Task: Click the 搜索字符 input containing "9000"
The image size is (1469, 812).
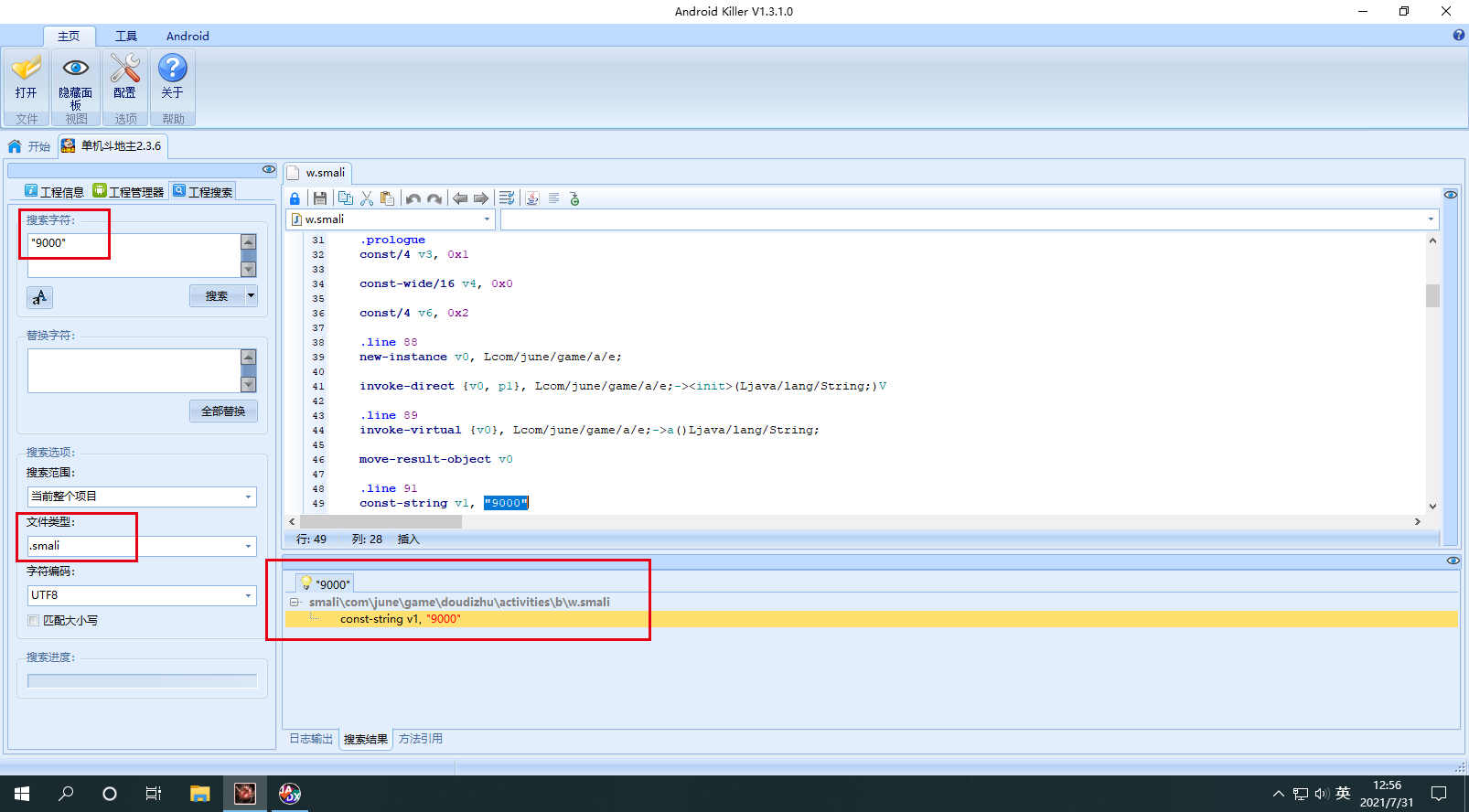Action: pyautogui.click(x=134, y=255)
